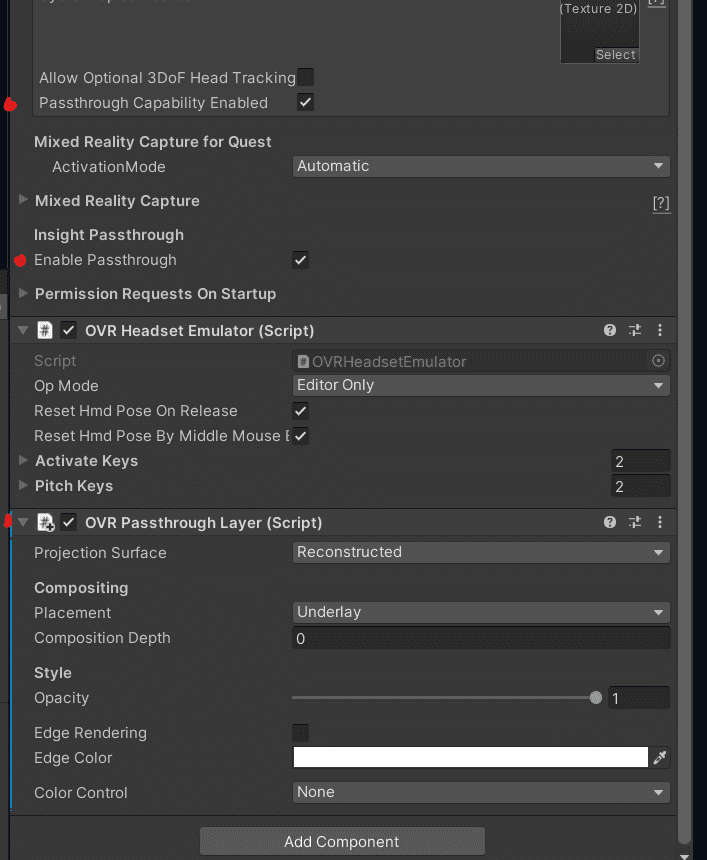
Task: Collapse the OVR Headset Emulator component
Action: click(23, 330)
